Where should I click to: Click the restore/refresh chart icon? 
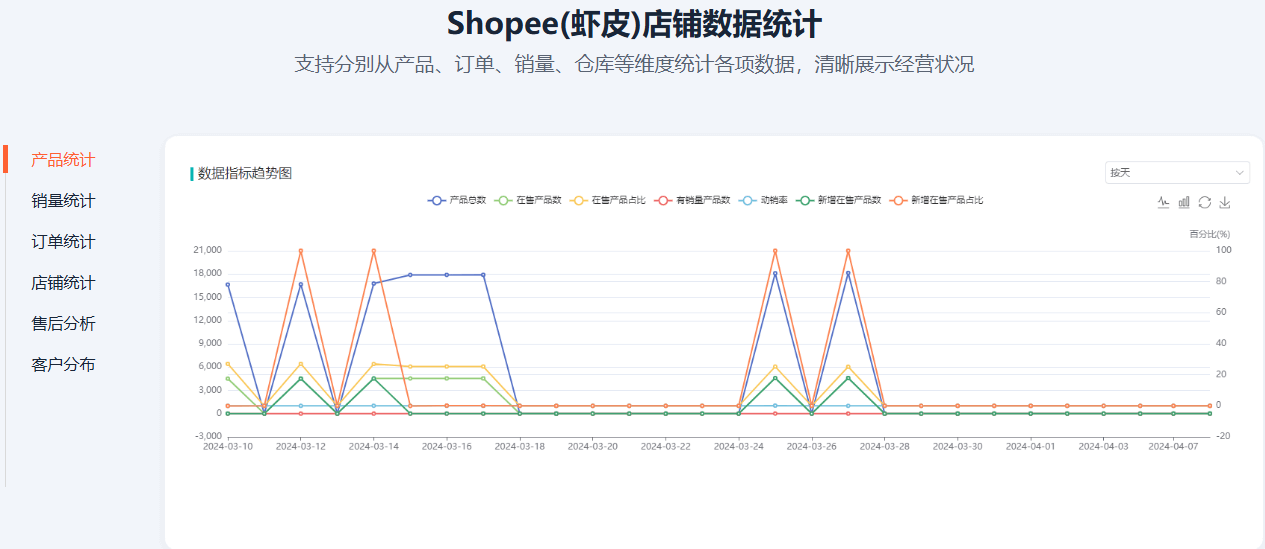click(x=1205, y=202)
